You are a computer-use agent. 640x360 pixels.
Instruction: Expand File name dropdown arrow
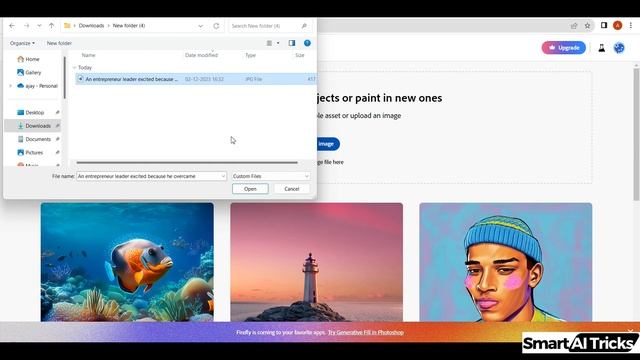point(223,176)
